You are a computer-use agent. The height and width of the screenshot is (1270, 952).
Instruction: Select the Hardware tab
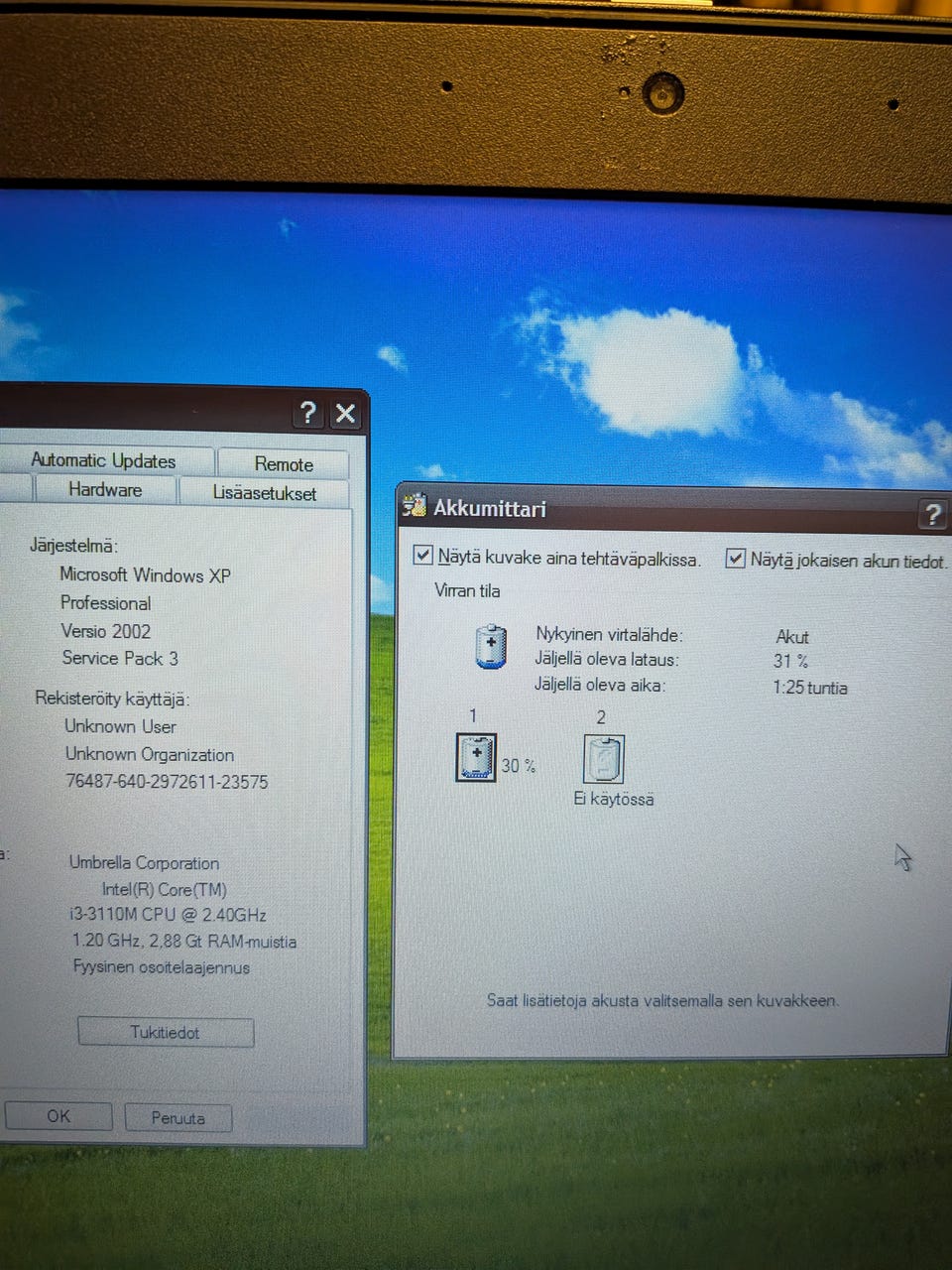(105, 489)
